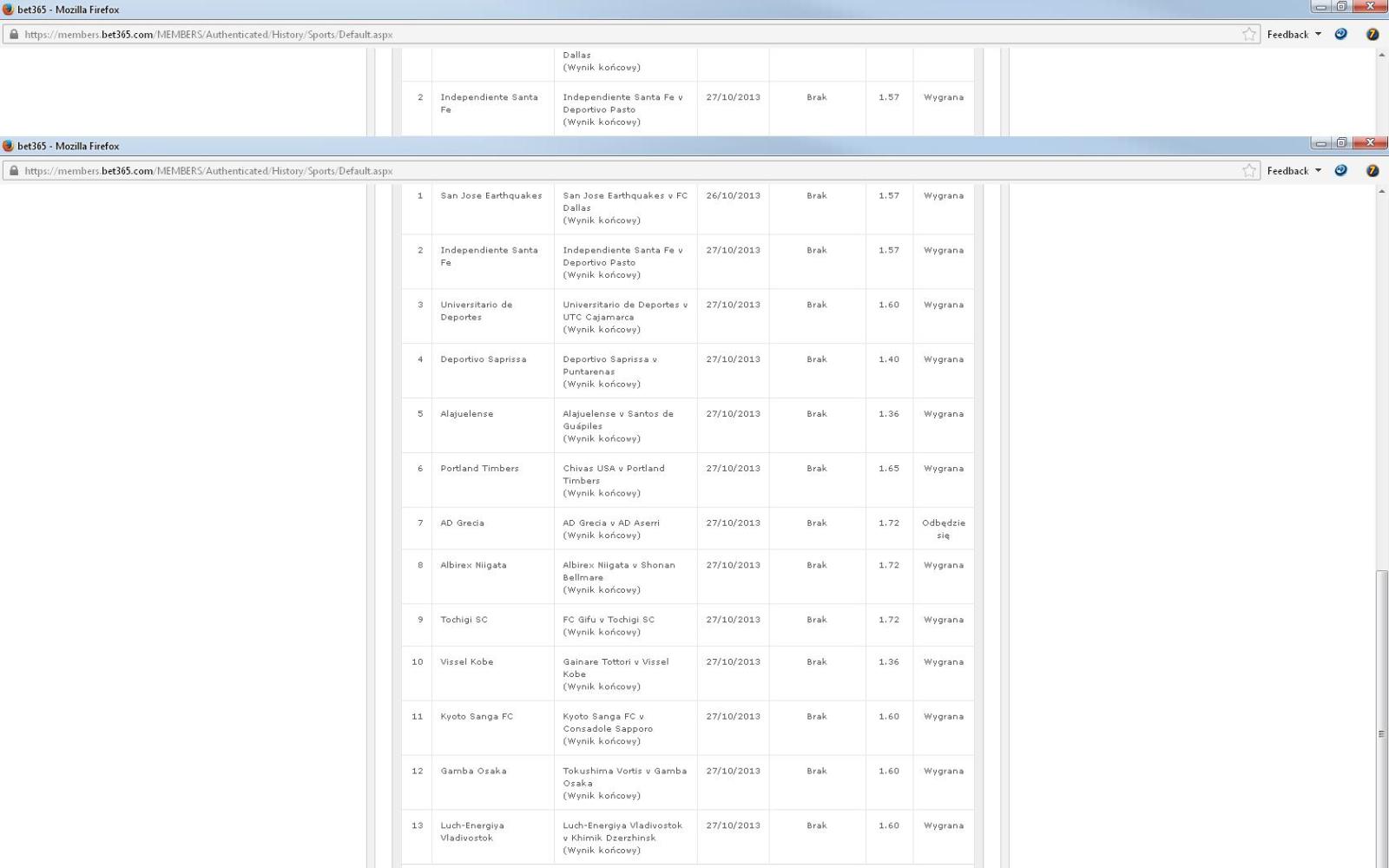
Task: Click 'Wygrana' status in back window's row 2
Action: pyautogui.click(x=944, y=97)
